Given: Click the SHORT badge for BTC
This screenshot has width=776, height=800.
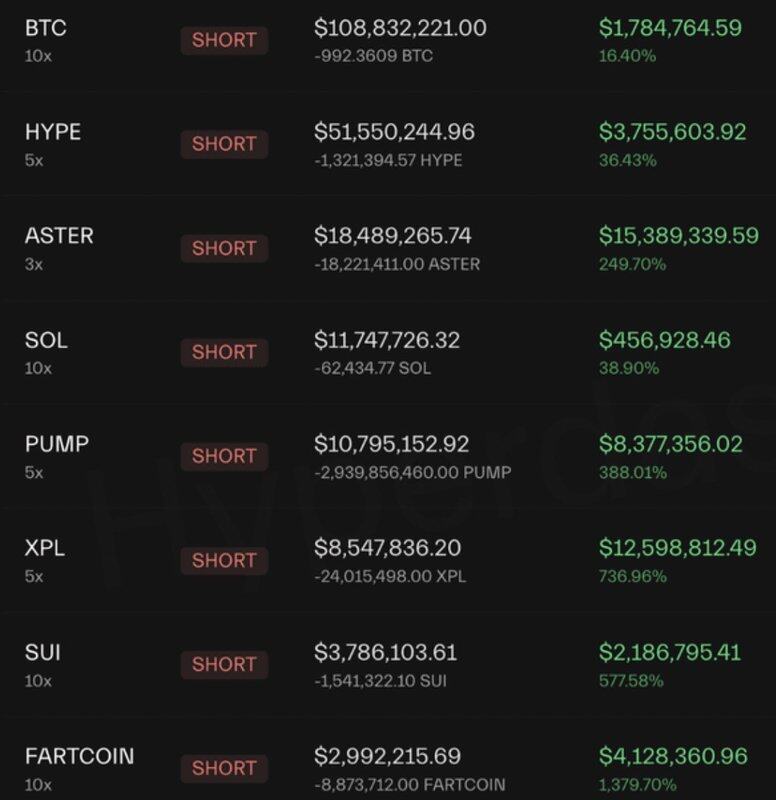Looking at the screenshot, I should click(224, 40).
